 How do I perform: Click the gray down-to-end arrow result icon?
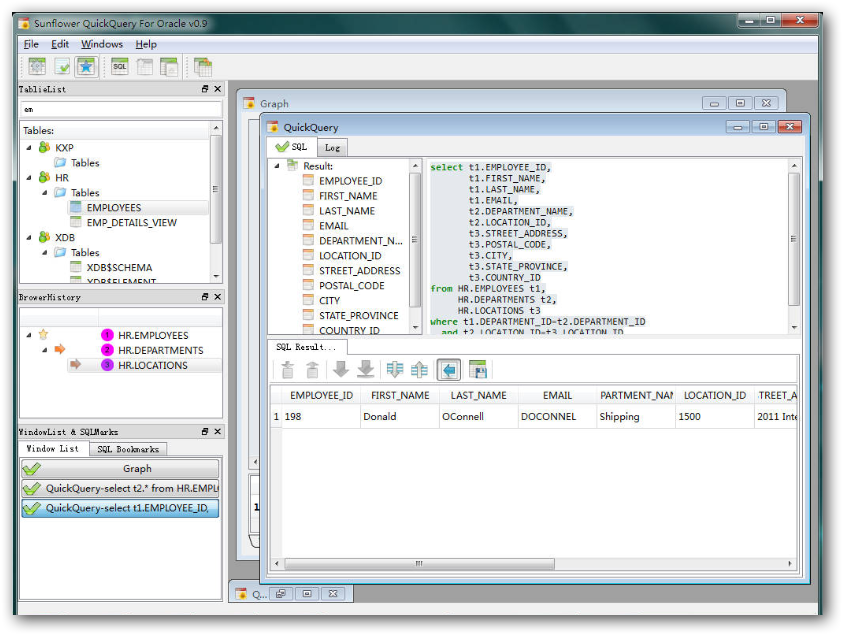pos(366,369)
